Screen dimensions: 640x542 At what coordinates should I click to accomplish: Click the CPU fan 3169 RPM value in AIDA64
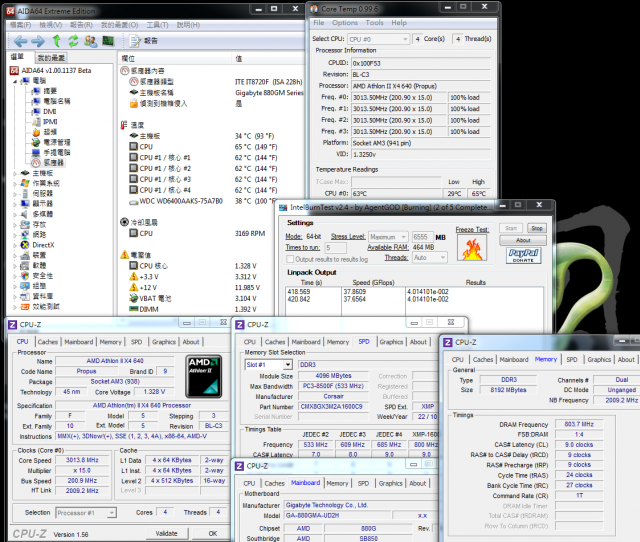coord(250,233)
